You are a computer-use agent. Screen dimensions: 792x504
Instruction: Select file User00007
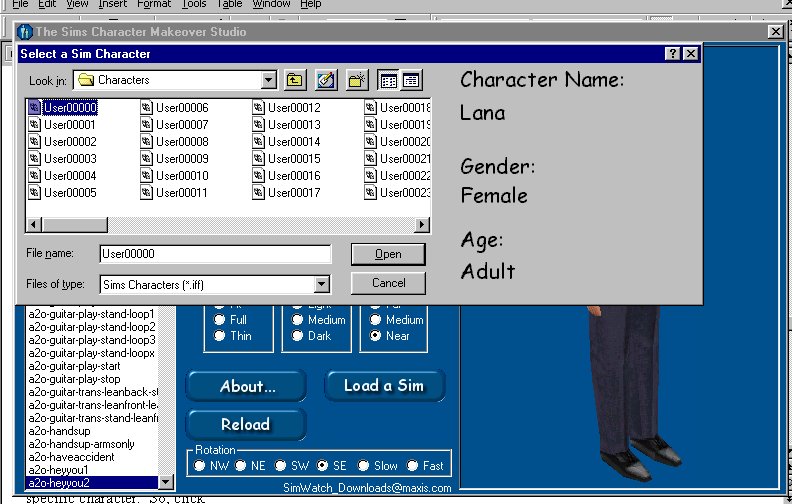click(174, 125)
